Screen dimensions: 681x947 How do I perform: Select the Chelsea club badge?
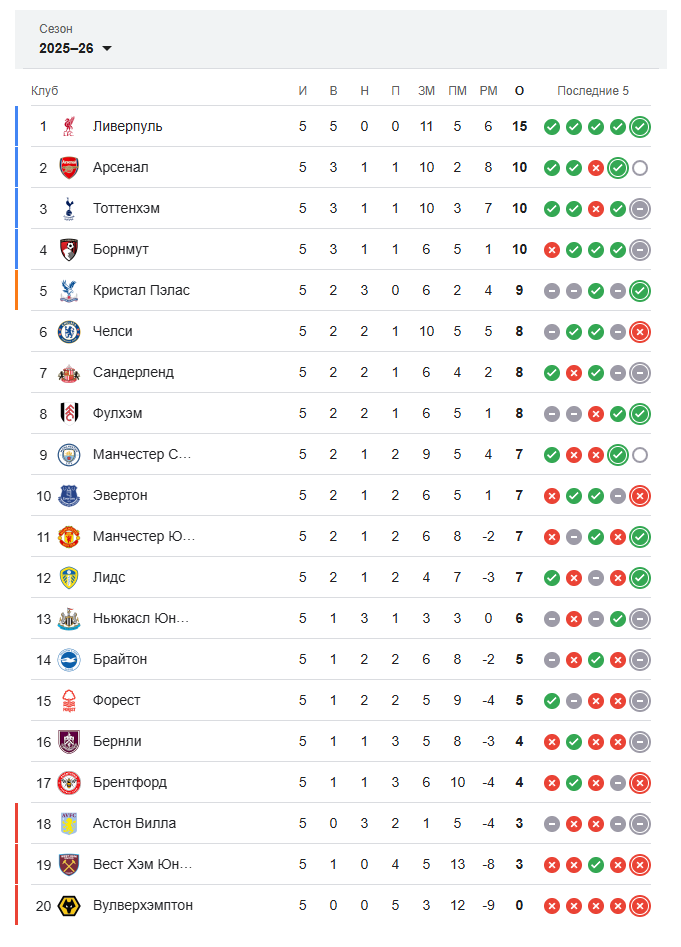[69, 332]
